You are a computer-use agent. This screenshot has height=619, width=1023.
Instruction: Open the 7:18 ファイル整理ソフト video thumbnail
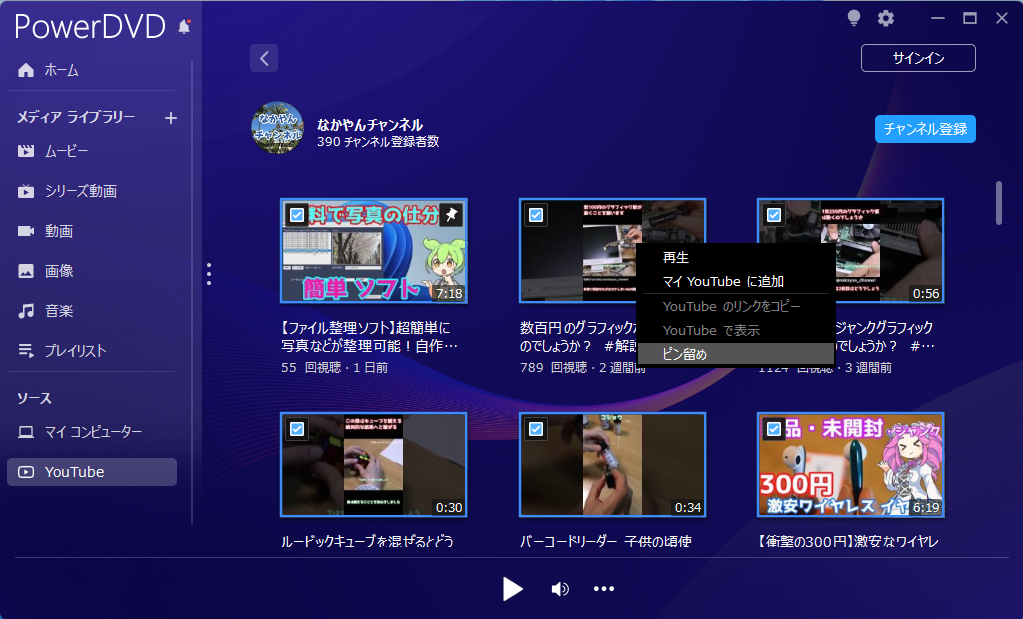374,251
